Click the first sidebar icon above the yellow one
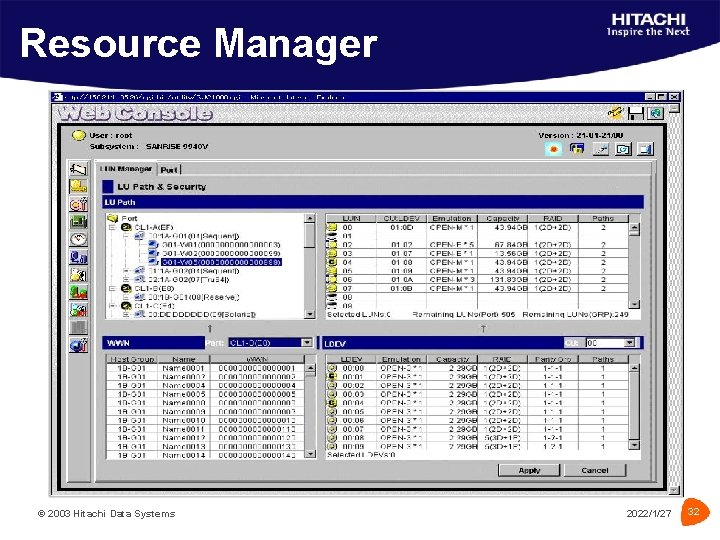720x540 pixels. pyautogui.click(x=78, y=169)
